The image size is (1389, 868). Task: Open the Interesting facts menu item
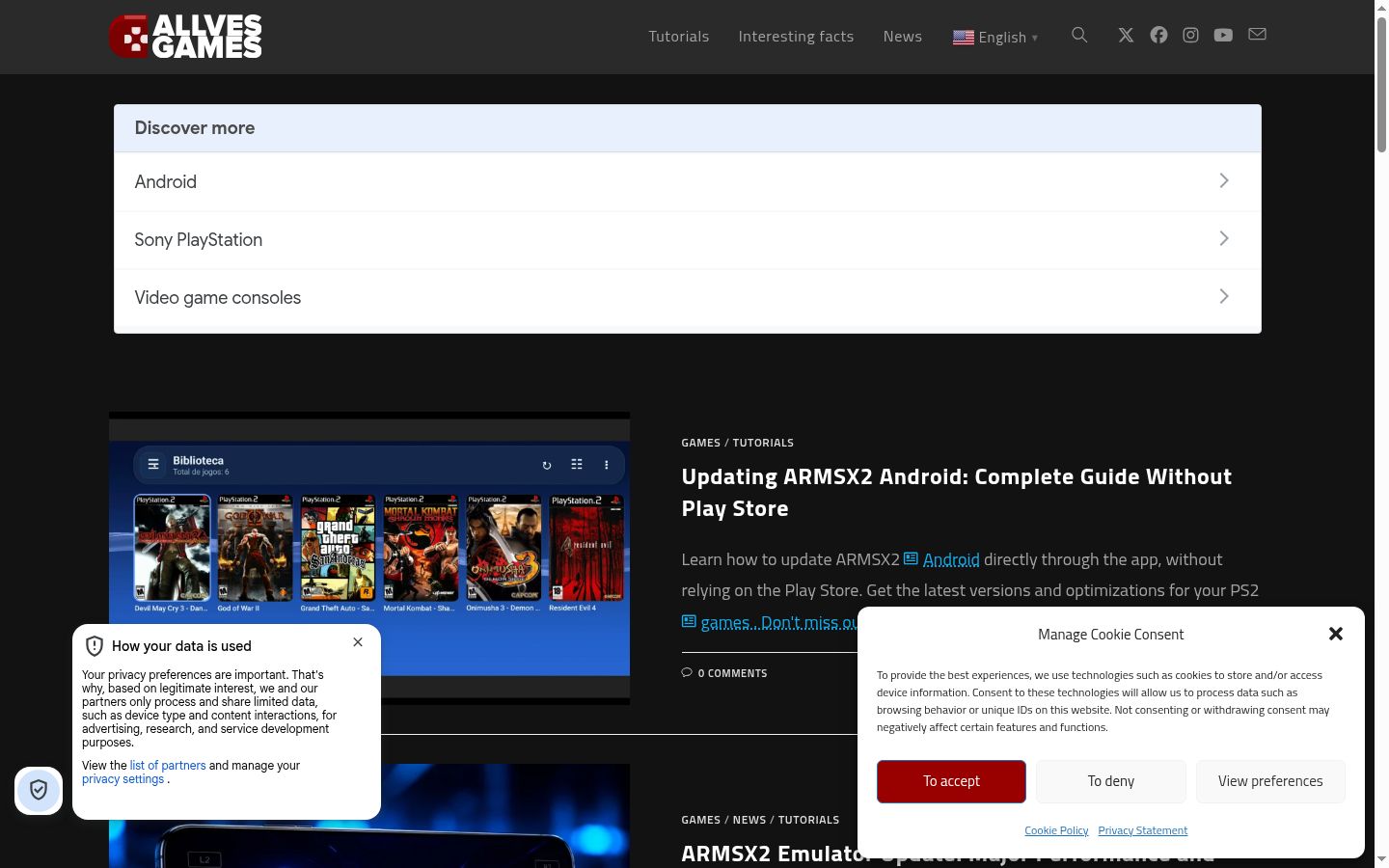(796, 37)
